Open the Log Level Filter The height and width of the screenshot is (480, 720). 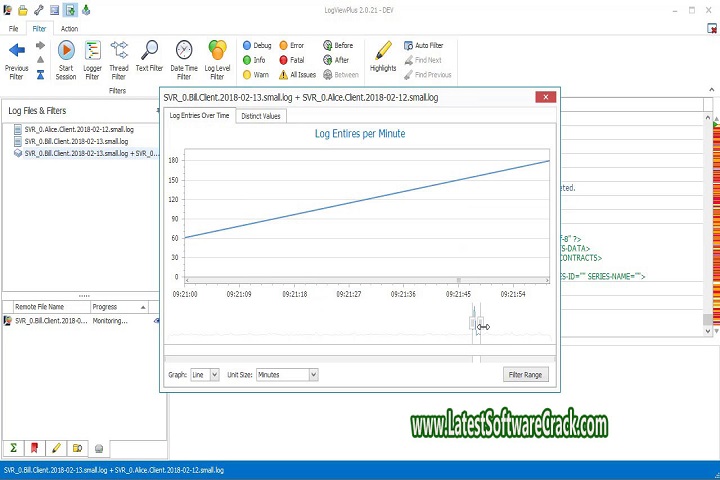coord(217,51)
